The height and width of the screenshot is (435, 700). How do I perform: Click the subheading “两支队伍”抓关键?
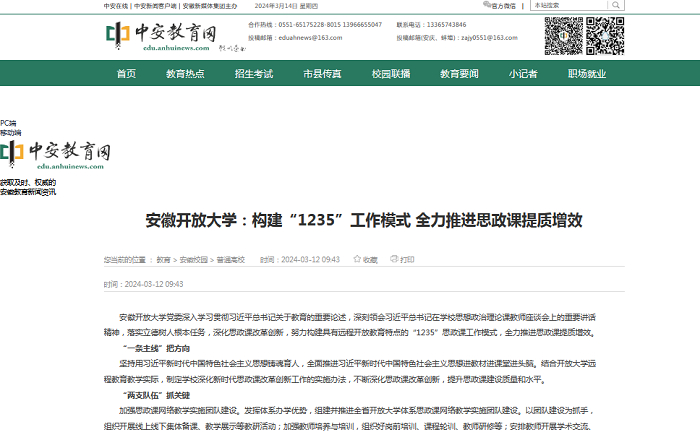156,395
